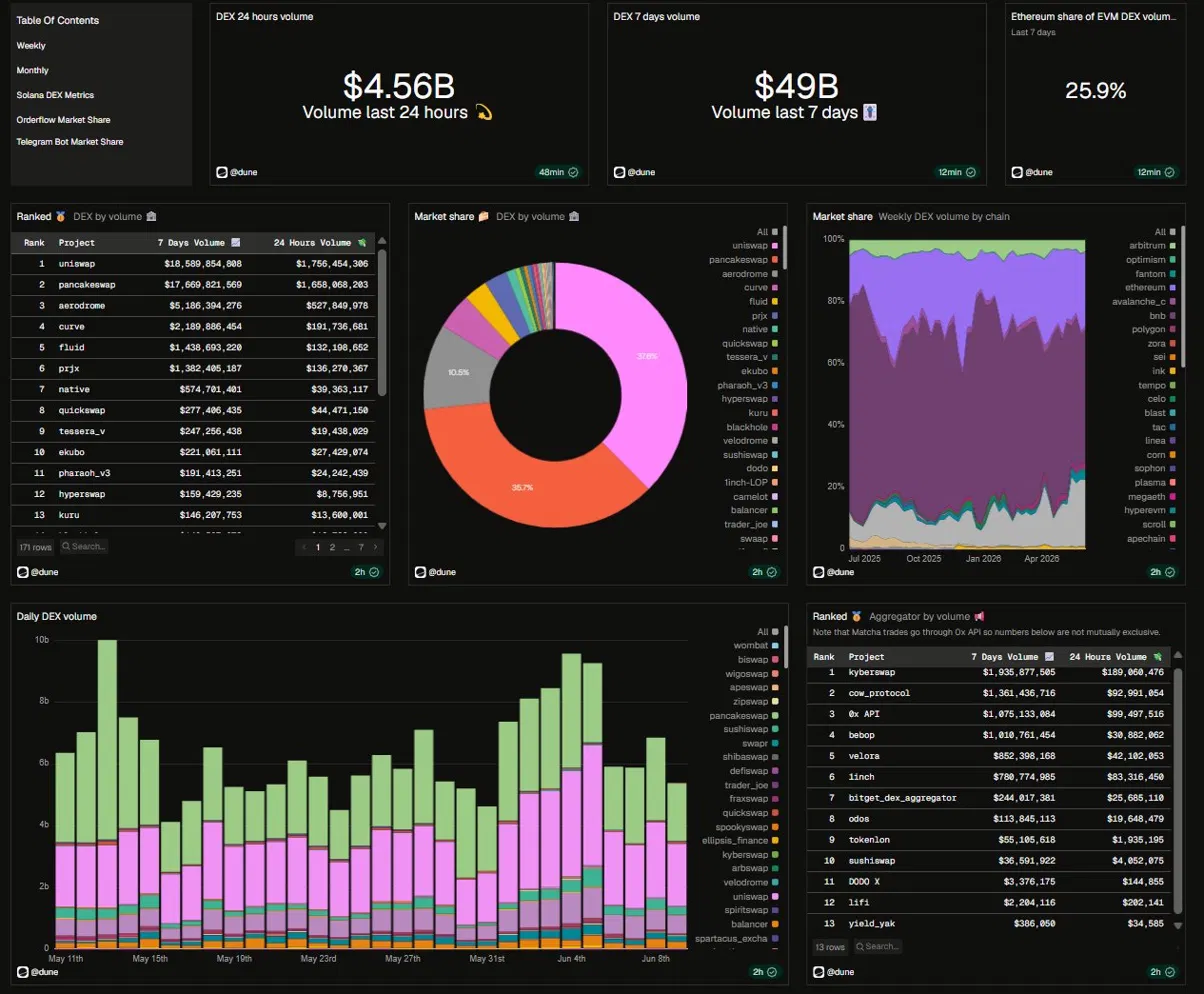Viewport: 1204px width, 994px height.
Task: Click the 2h refresh badge on Aggregator table
Action: coord(1163,971)
